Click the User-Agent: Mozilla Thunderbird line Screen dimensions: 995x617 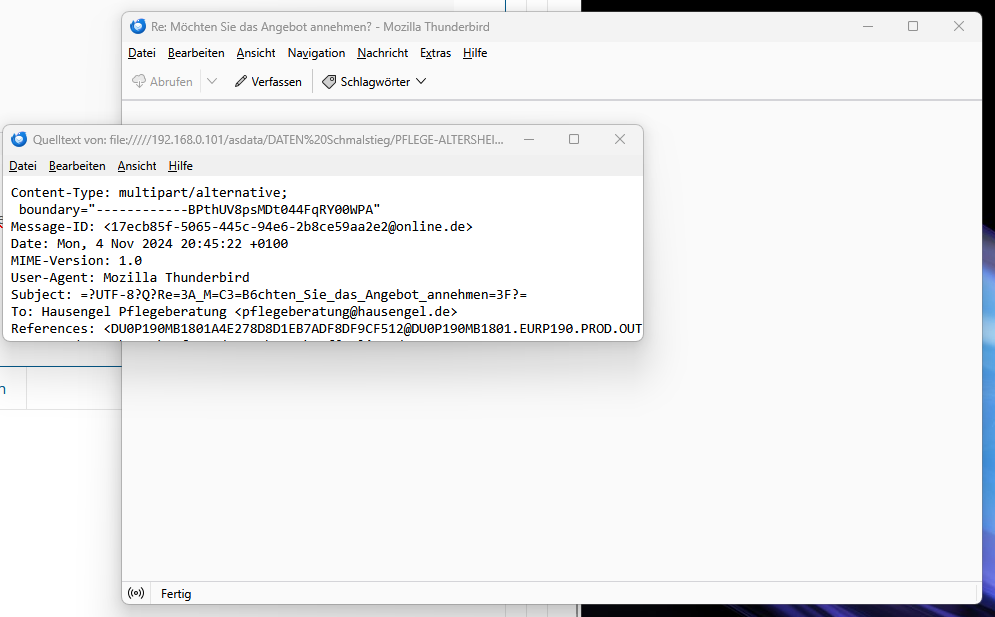(130, 277)
